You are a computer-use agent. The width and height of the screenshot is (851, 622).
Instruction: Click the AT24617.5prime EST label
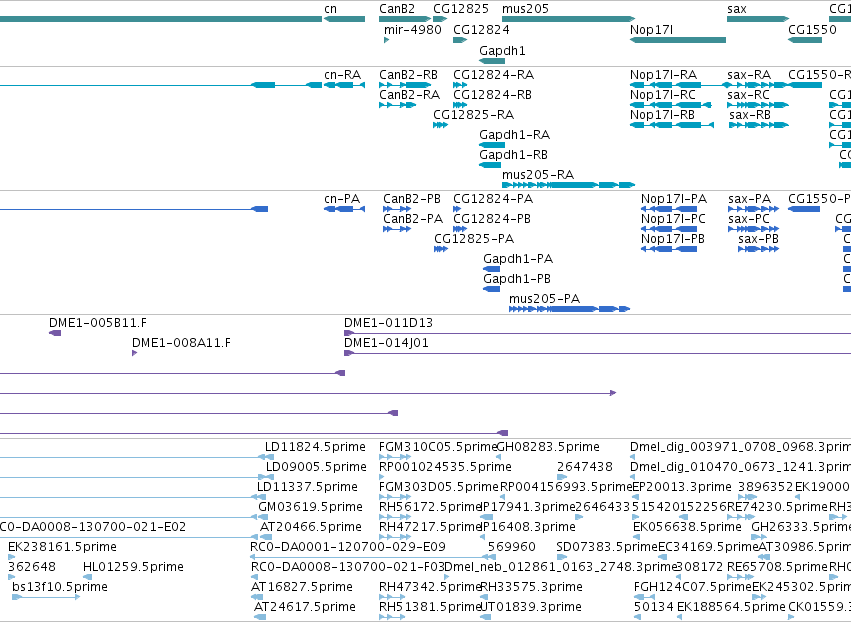tap(305, 607)
